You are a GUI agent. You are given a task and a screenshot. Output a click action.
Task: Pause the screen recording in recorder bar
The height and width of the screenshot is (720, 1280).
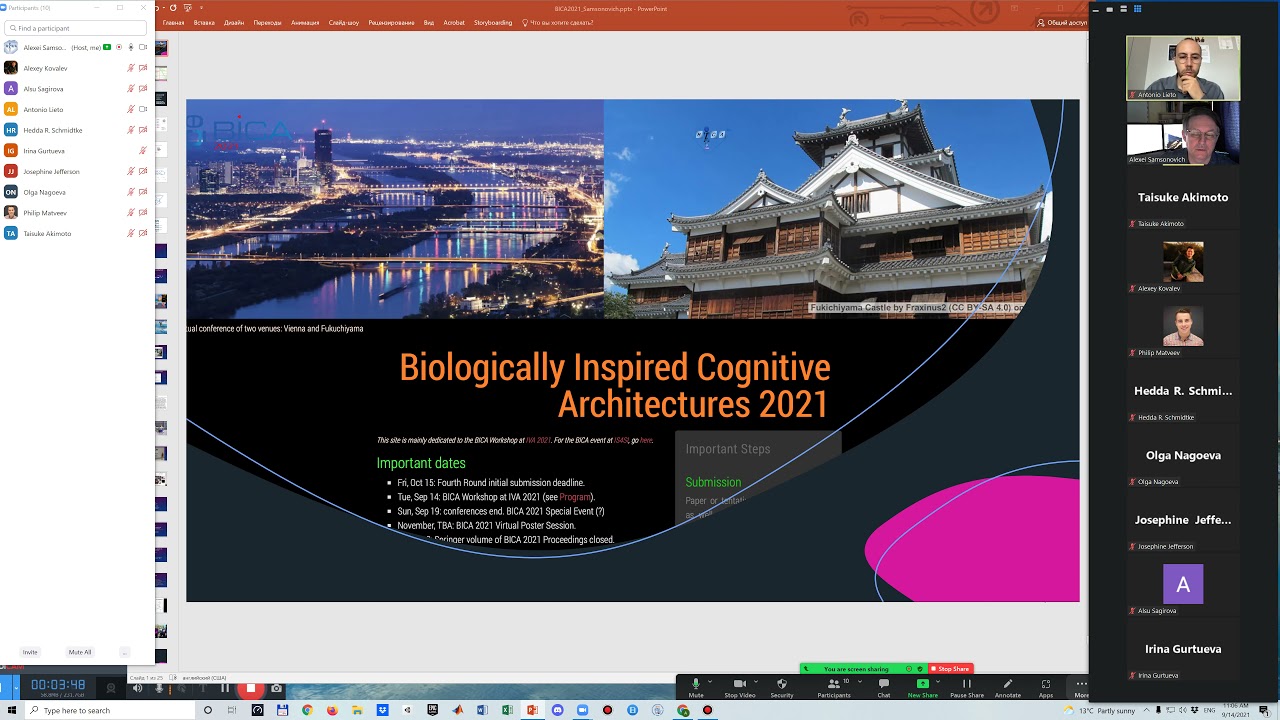point(225,688)
